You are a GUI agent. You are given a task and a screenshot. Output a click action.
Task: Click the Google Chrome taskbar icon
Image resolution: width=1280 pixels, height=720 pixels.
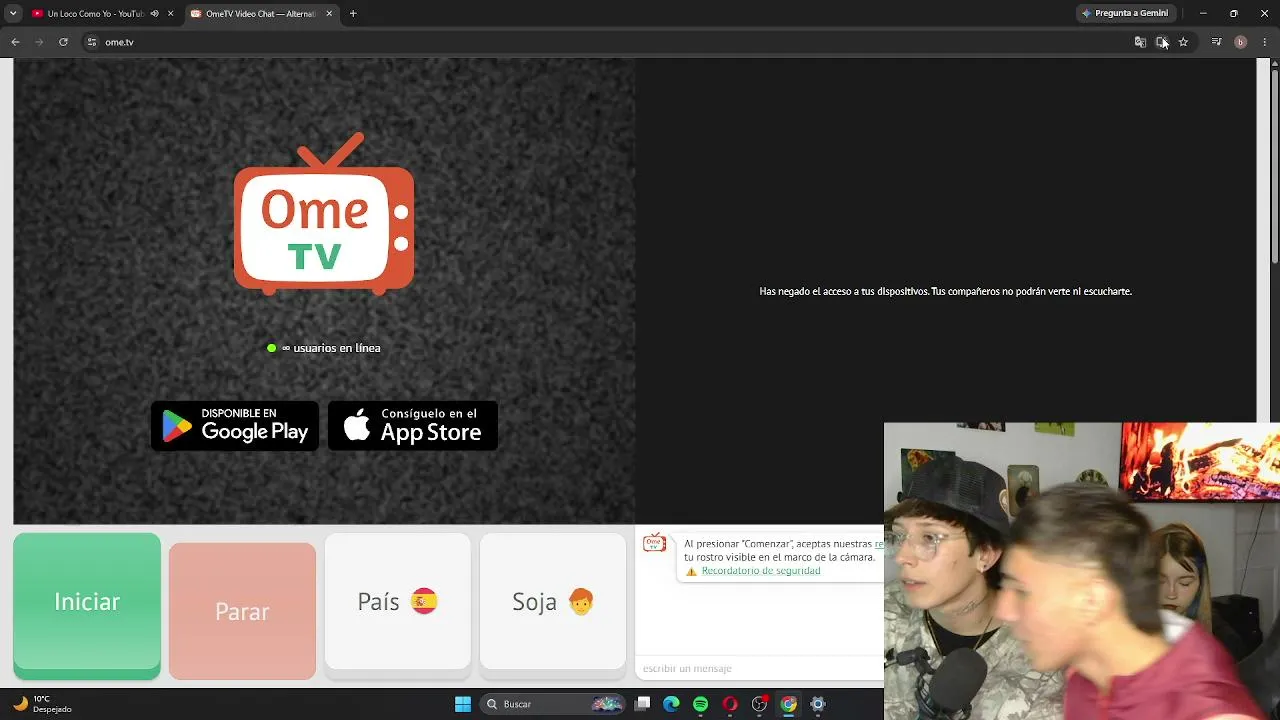(x=788, y=704)
